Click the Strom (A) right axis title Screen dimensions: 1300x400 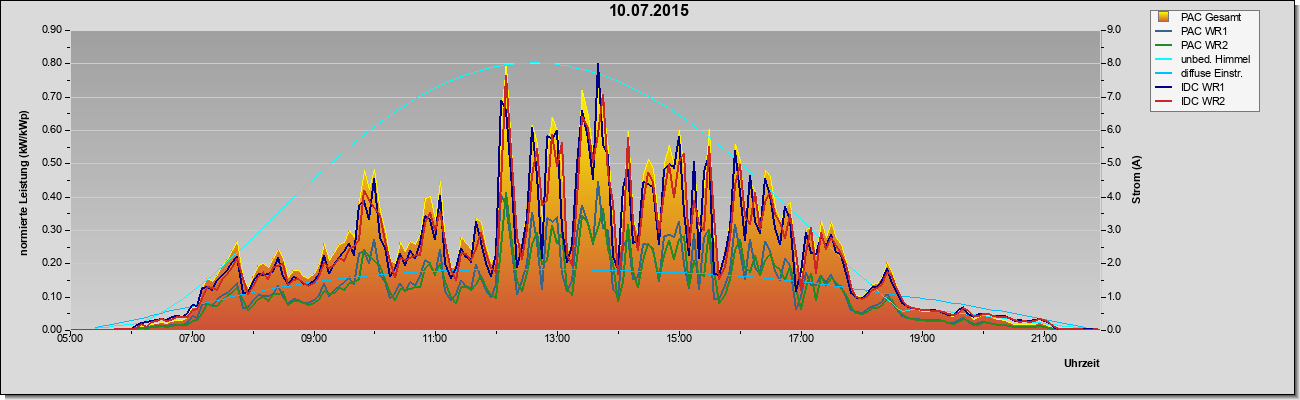(x=1137, y=180)
